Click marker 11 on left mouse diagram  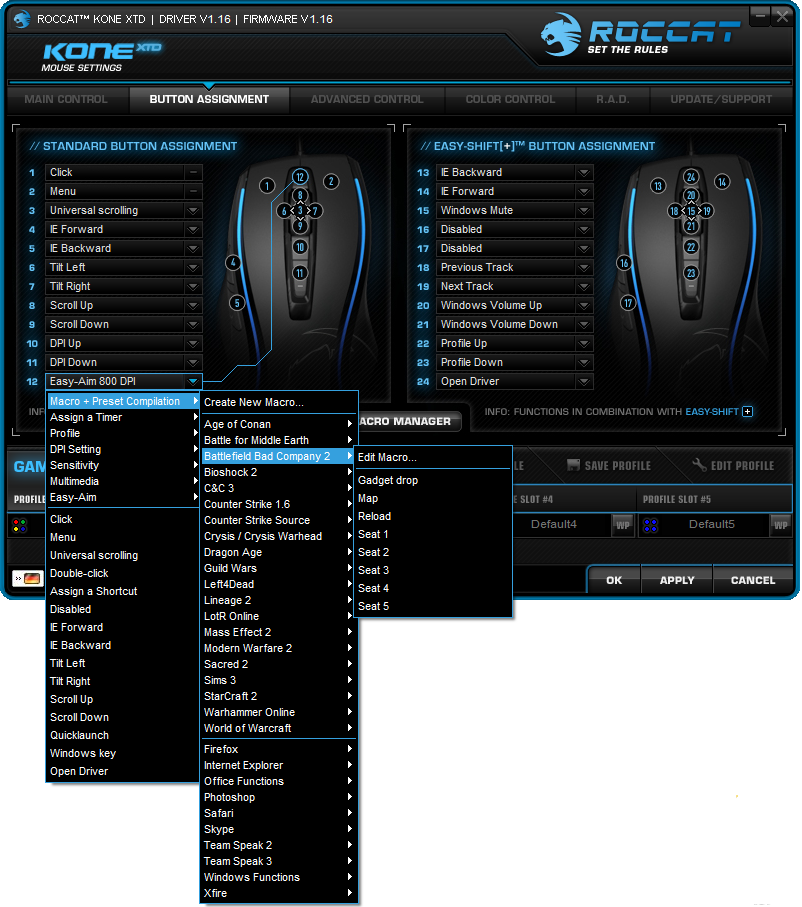[300, 273]
